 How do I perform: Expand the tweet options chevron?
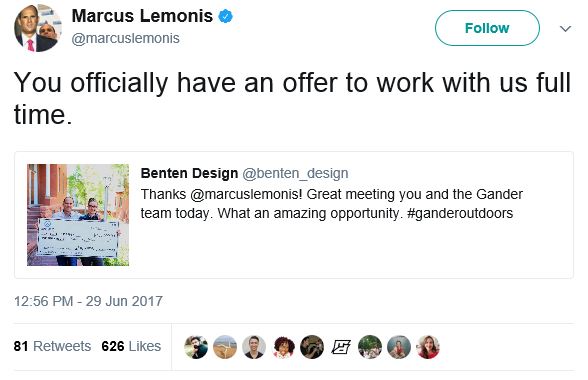coord(565,29)
